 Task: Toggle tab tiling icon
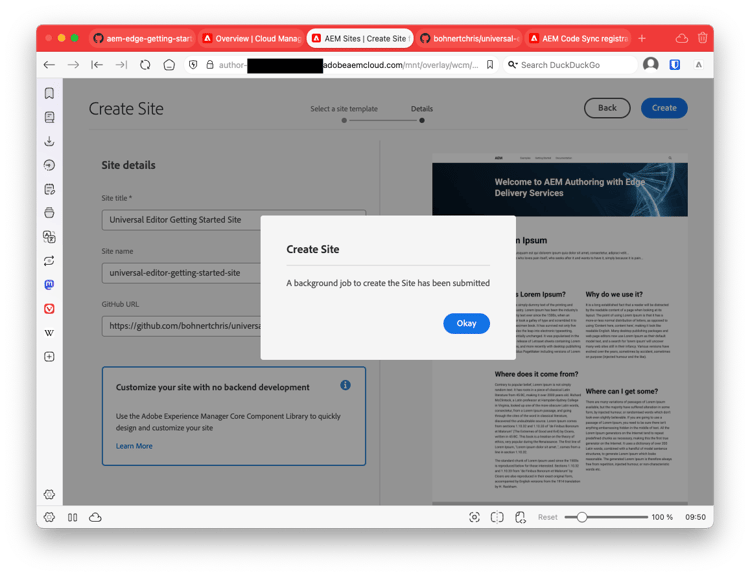click(497, 517)
